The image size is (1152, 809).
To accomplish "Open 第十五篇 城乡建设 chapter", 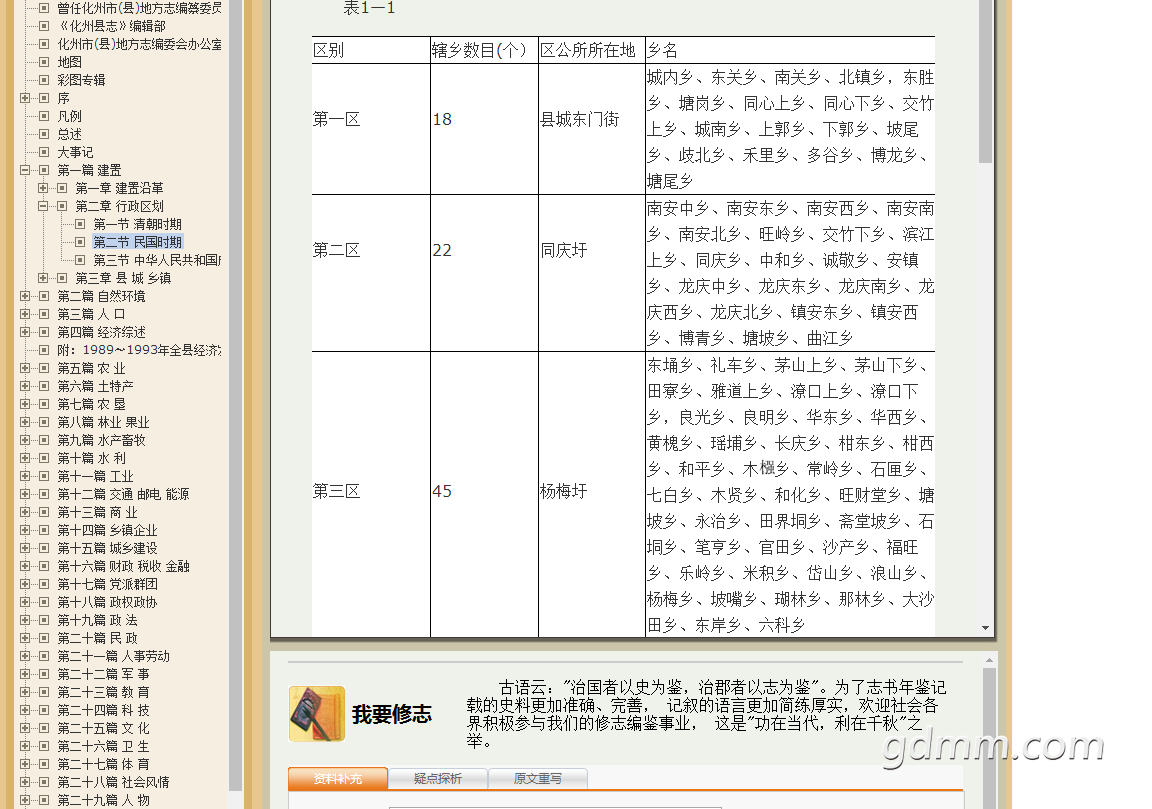I will pyautogui.click(x=107, y=548).
